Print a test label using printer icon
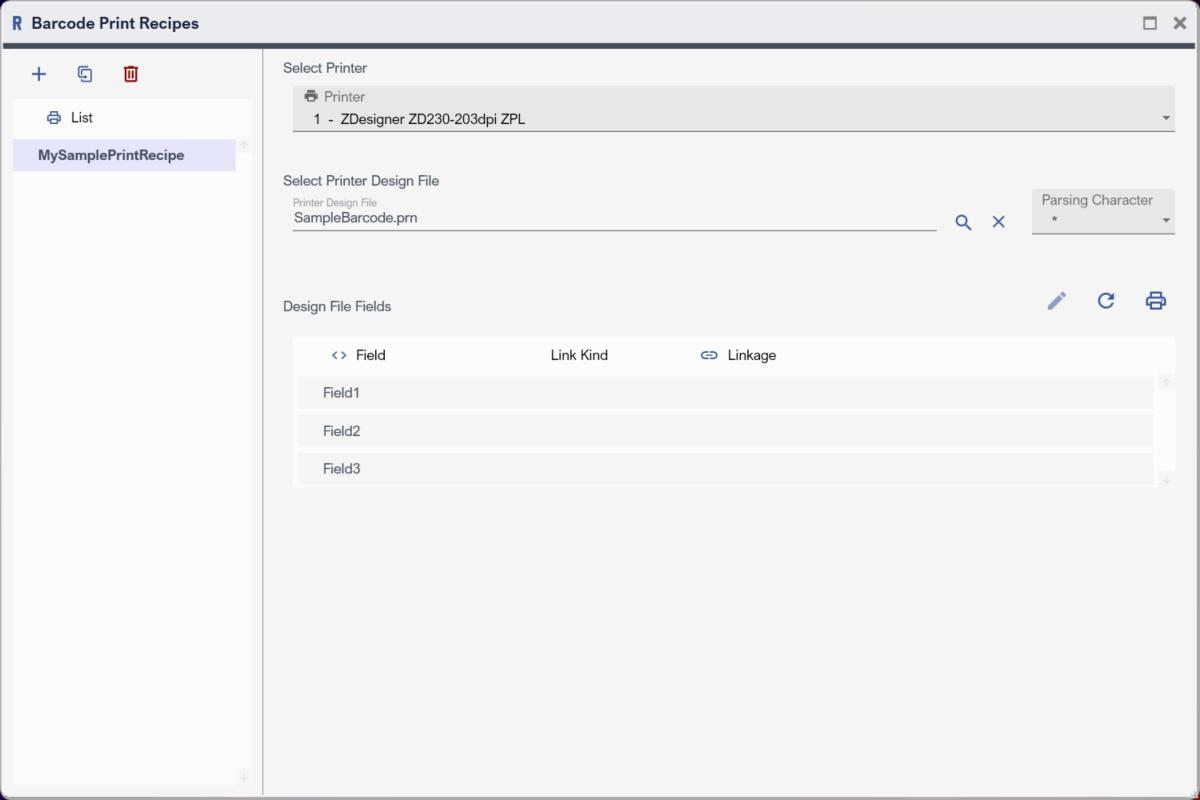 (x=1156, y=301)
